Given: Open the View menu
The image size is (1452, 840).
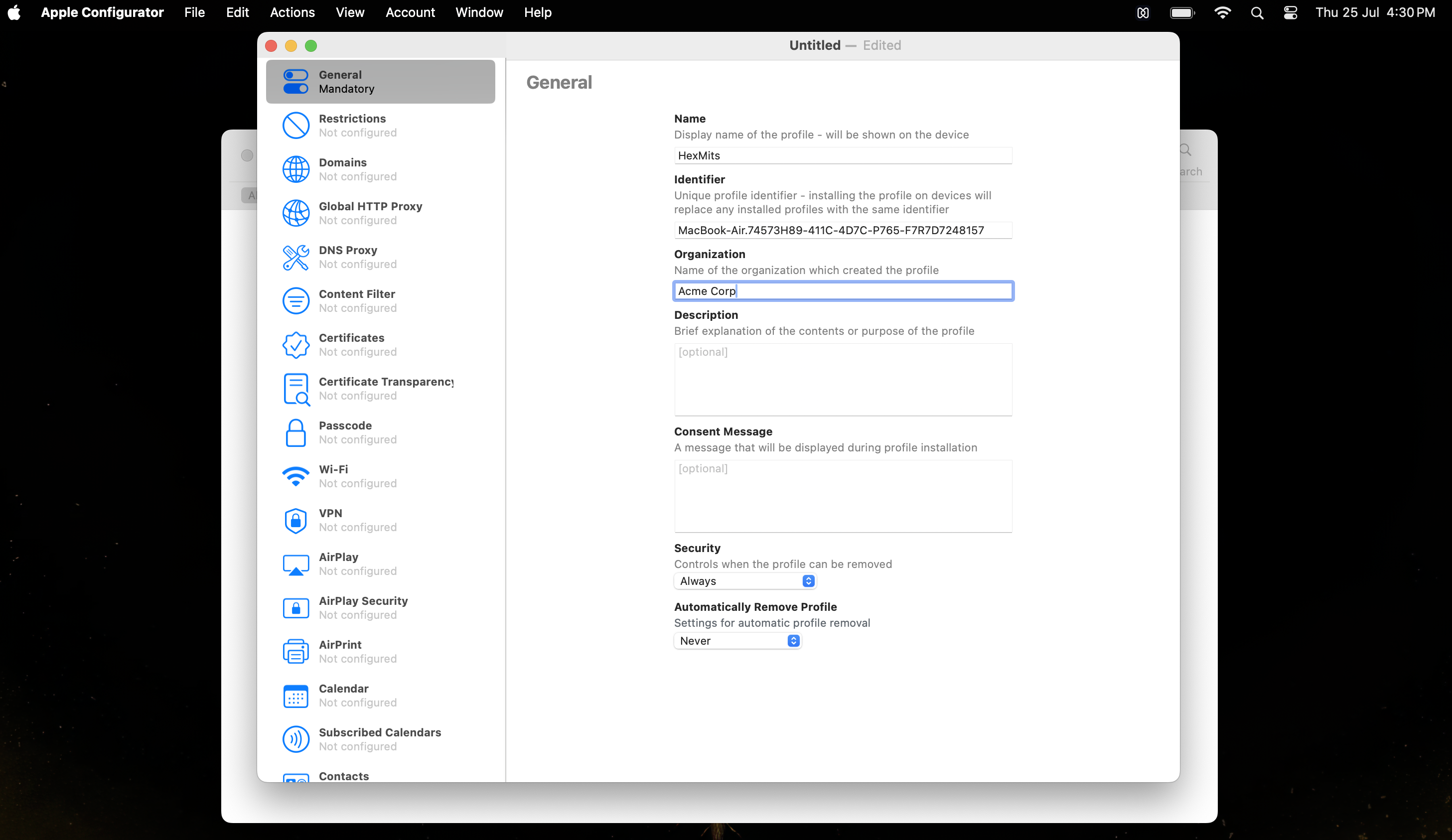Looking at the screenshot, I should [x=350, y=12].
